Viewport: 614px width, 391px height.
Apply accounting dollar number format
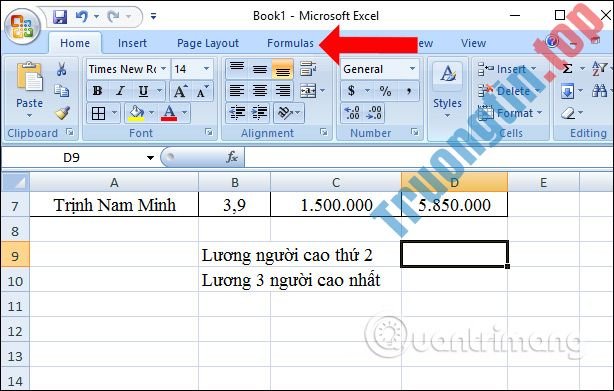(352, 91)
